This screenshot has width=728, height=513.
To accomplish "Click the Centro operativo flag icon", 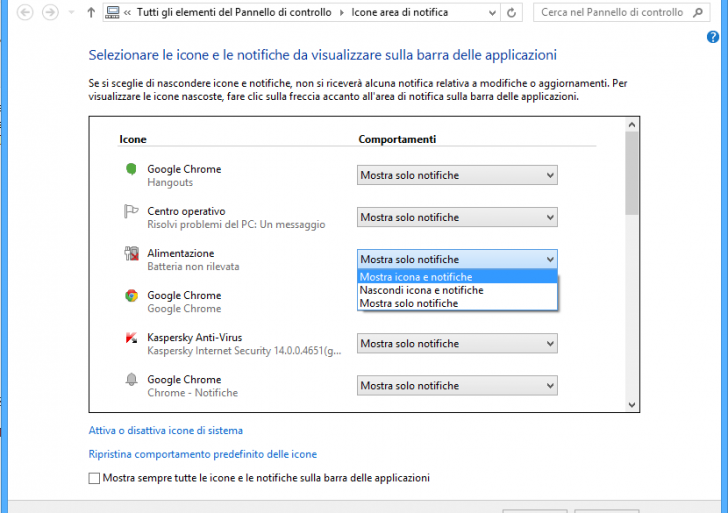I will [x=131, y=211].
